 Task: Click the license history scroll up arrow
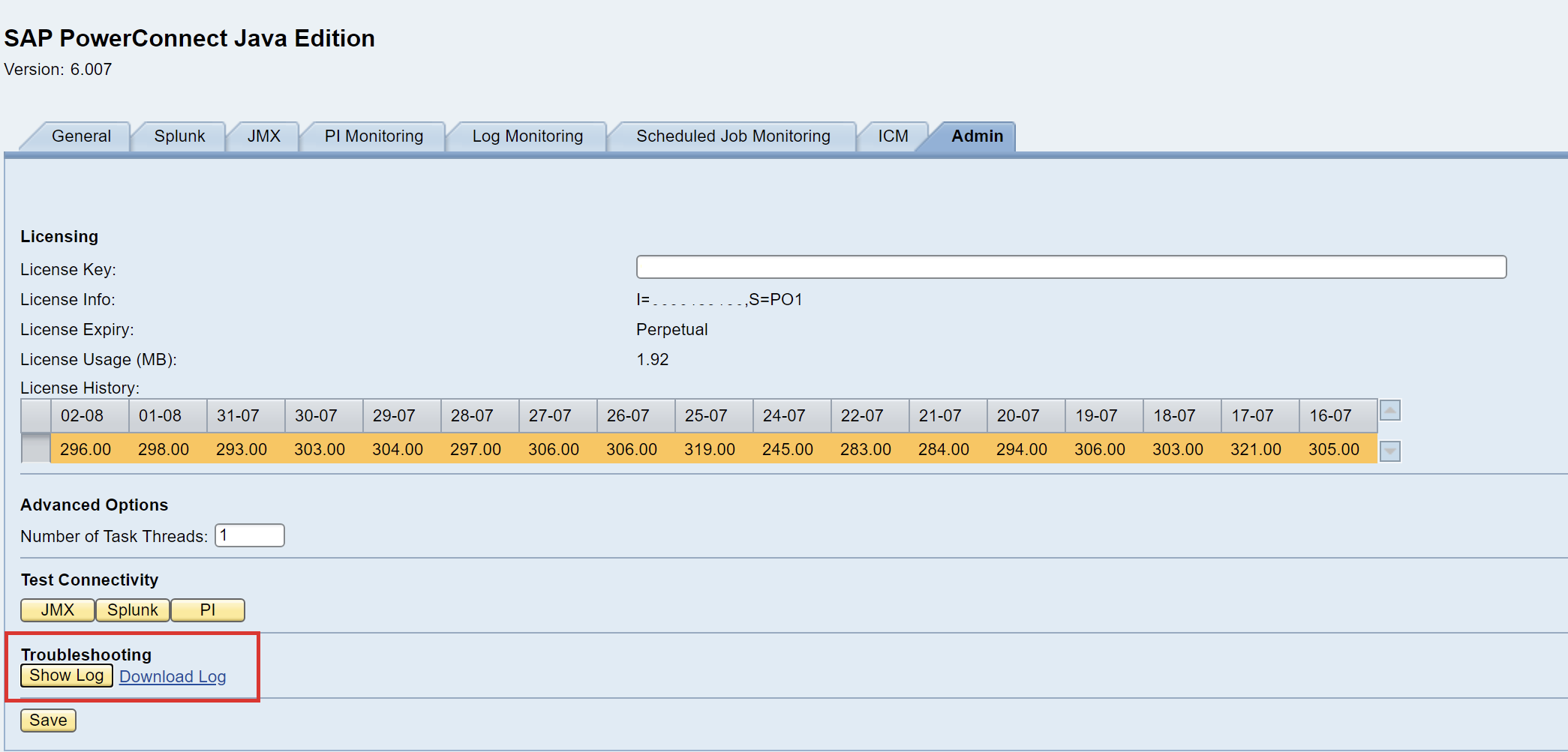(1390, 412)
